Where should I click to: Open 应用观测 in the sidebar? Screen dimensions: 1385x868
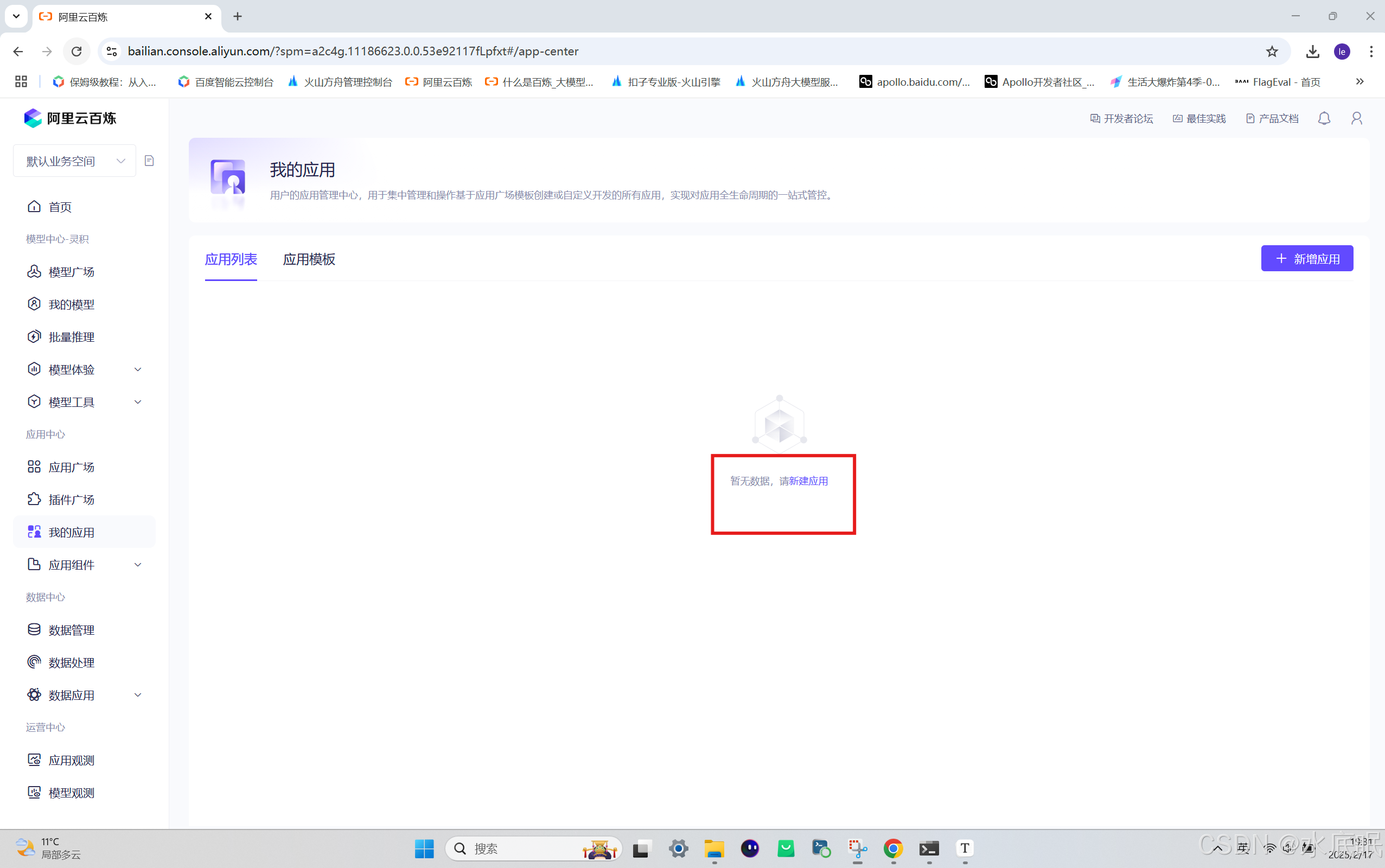[x=71, y=760]
